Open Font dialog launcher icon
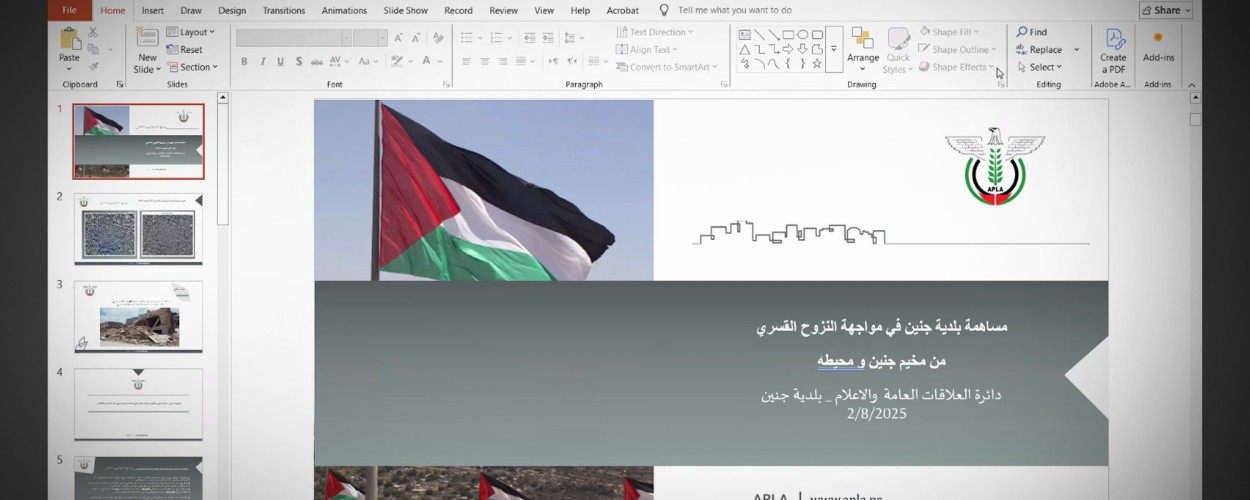The height and width of the screenshot is (500, 1250). tap(446, 84)
